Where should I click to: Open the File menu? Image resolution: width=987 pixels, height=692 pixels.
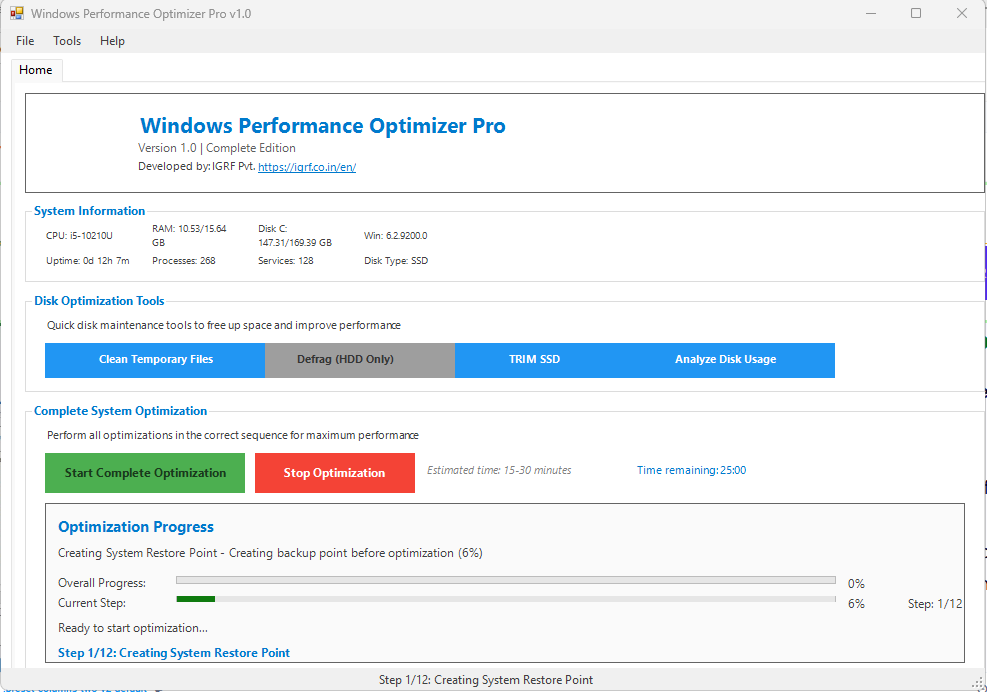pos(25,41)
